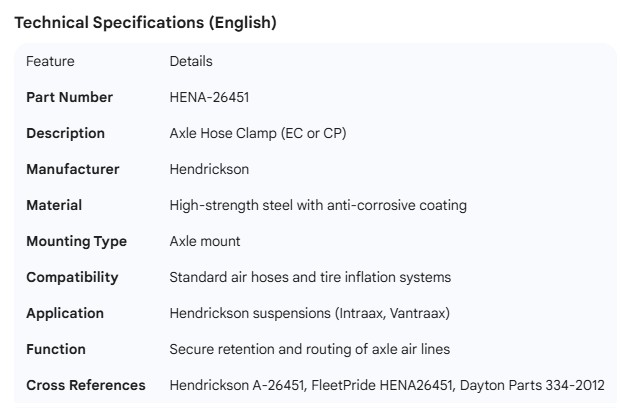Screen dimensions: 621x408
Task: Click the Hendrickson suspensions application text
Action: point(309,313)
